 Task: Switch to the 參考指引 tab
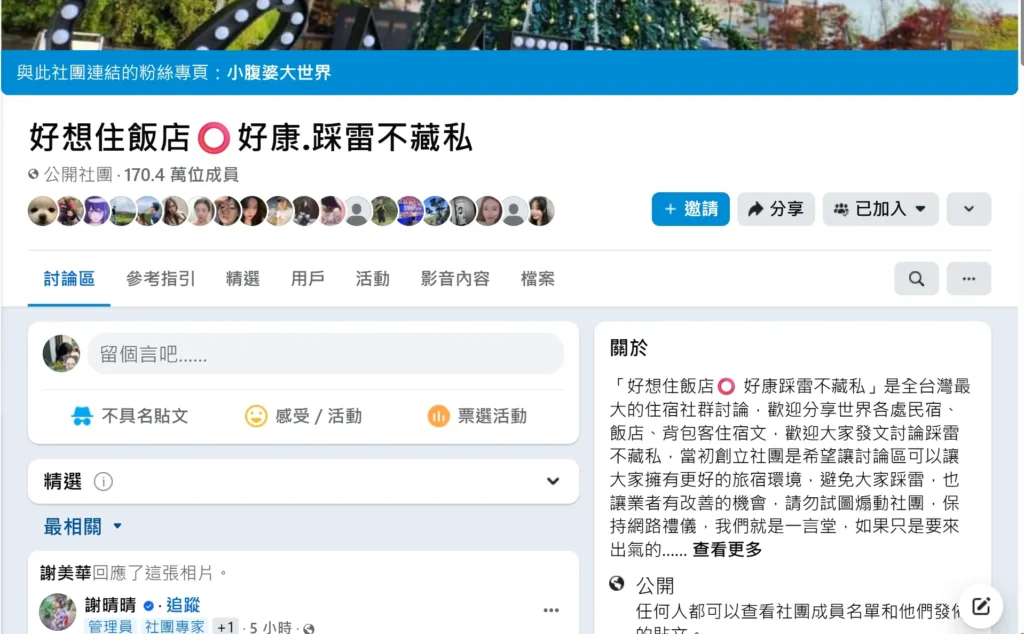pos(161,279)
